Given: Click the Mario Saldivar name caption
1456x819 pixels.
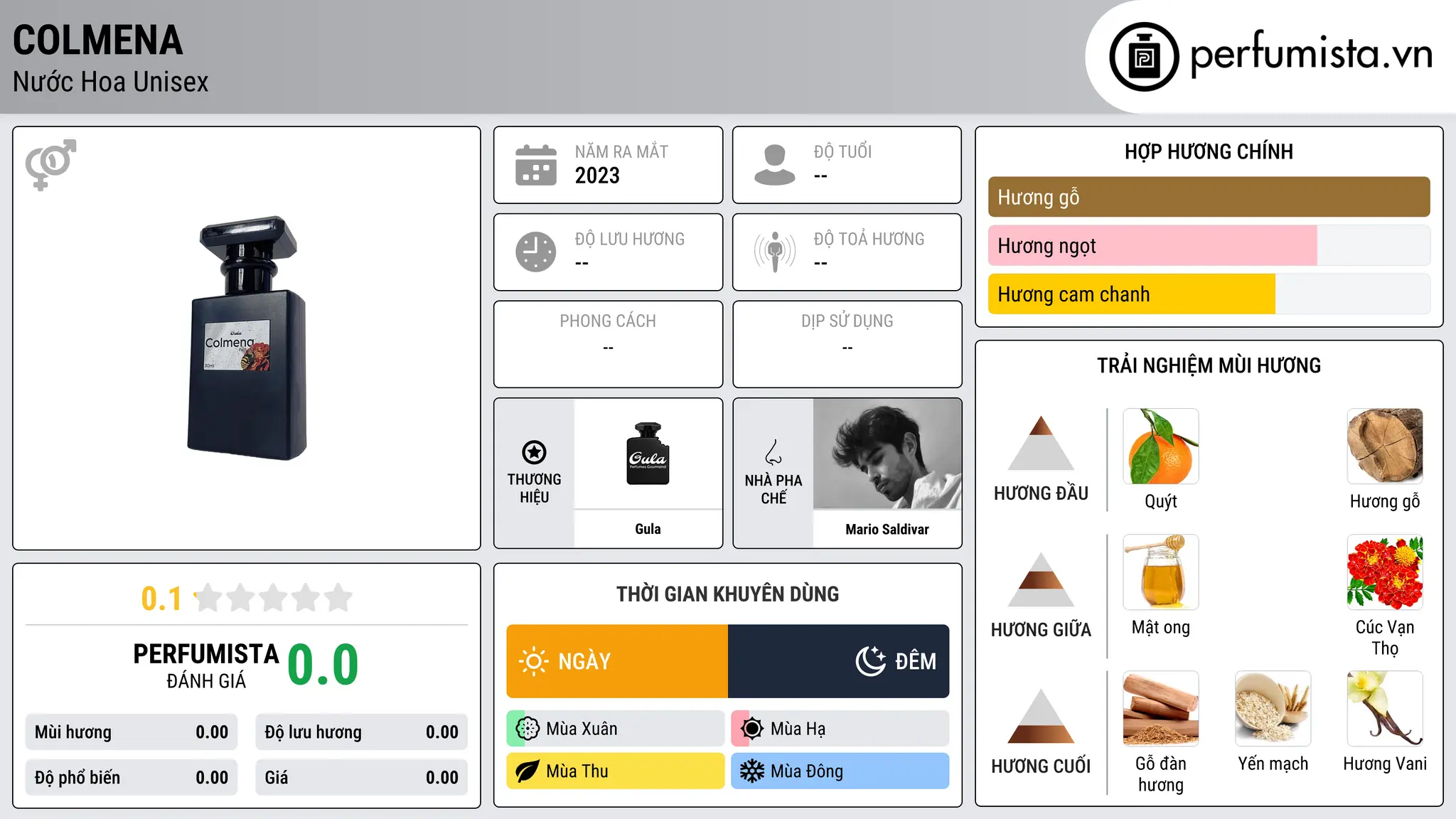Looking at the screenshot, I should coord(887,529).
